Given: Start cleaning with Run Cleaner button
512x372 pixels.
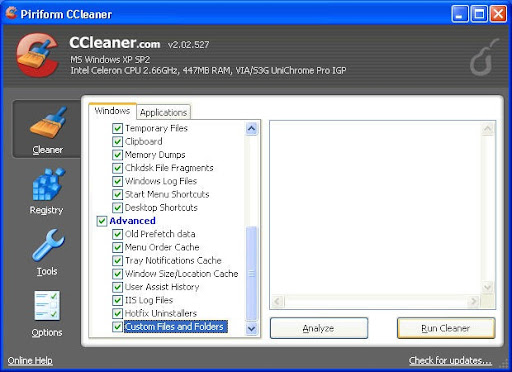Looking at the screenshot, I should 446,328.
